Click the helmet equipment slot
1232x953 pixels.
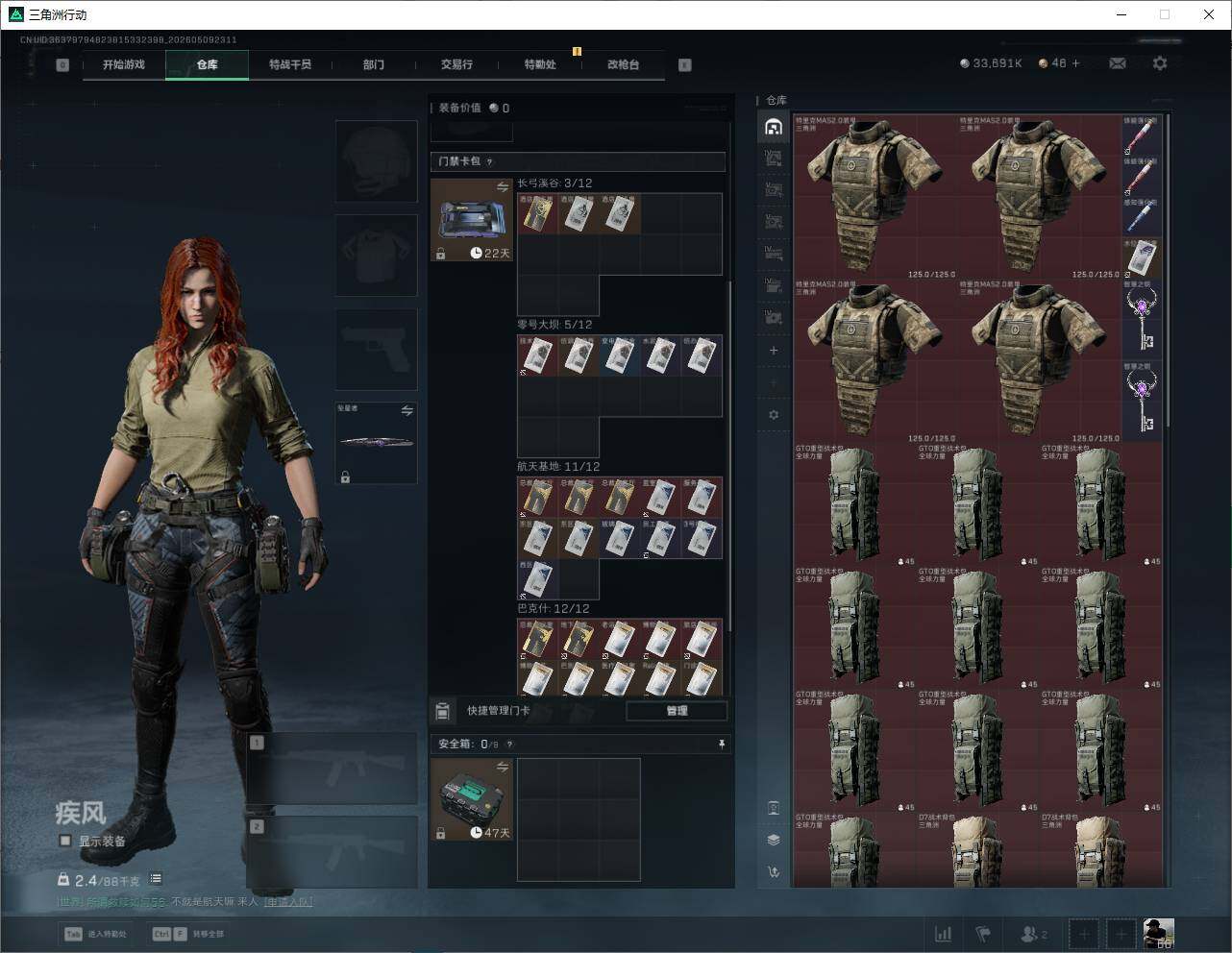pyautogui.click(x=376, y=160)
